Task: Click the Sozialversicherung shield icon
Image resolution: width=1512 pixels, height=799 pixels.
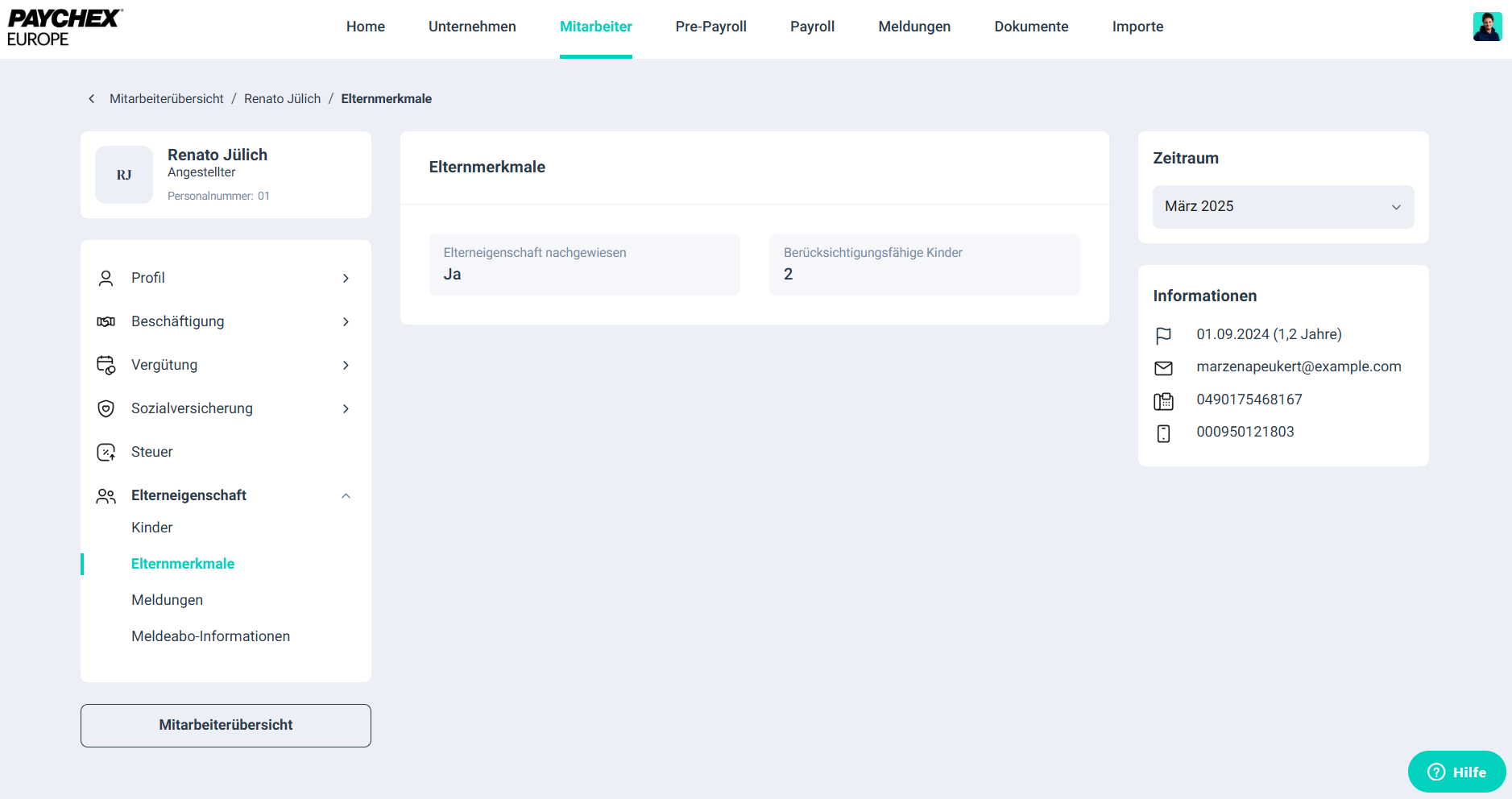Action: pyautogui.click(x=106, y=408)
